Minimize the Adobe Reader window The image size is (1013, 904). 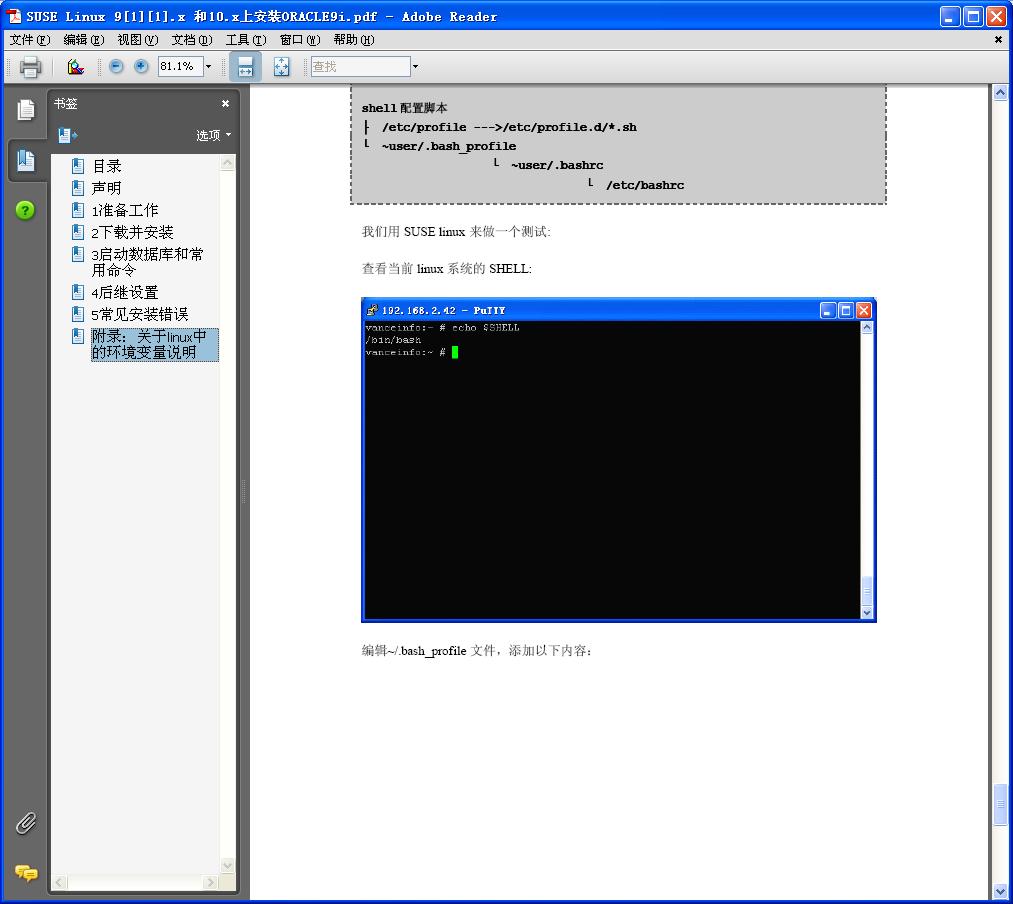coord(950,16)
